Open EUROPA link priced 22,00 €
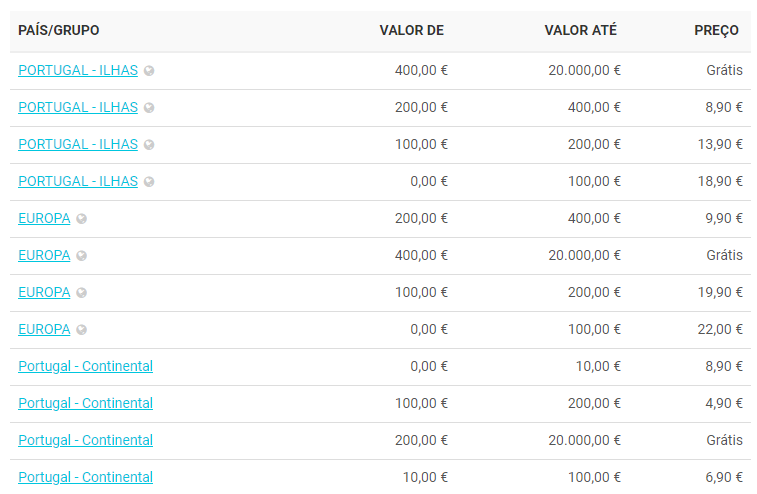Image resolution: width=757 pixels, height=494 pixels. 44,329
